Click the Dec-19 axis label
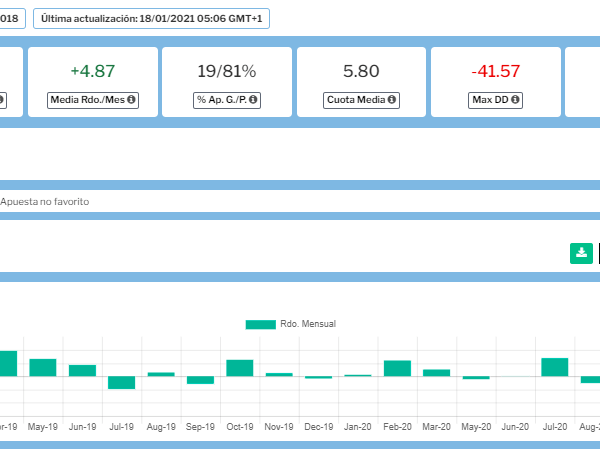The height and width of the screenshot is (458, 600). 319,427
